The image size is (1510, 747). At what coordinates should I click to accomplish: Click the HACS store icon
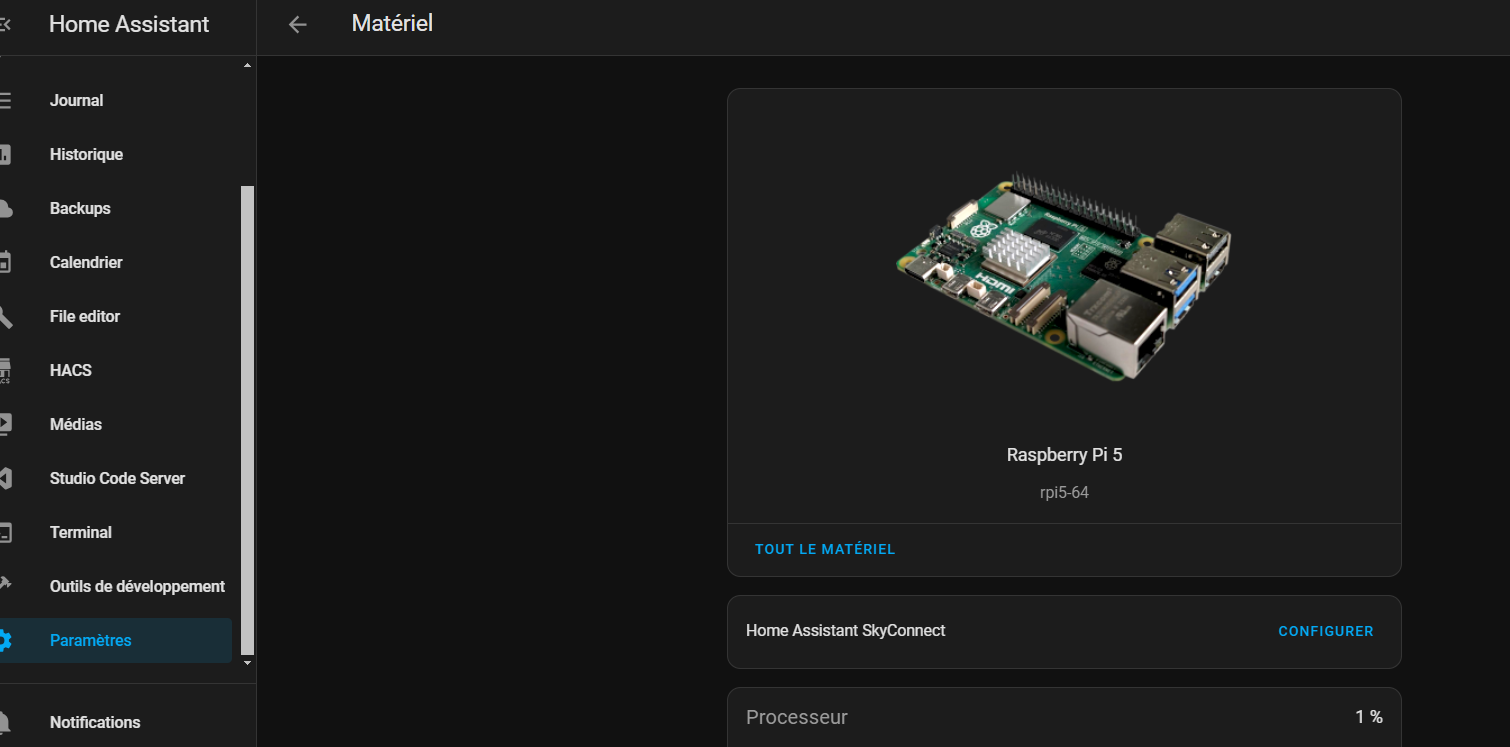coord(5,370)
